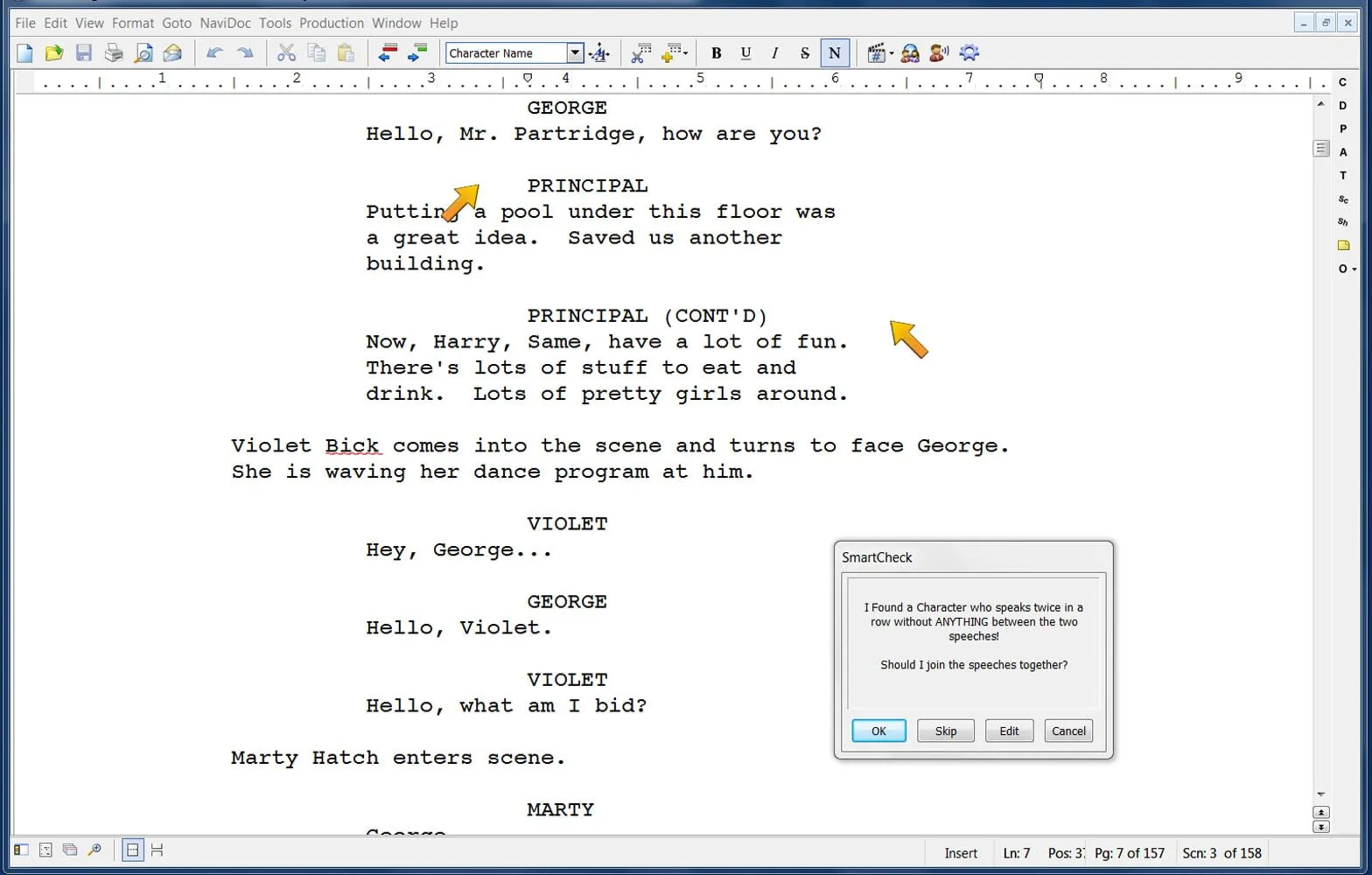Toggle italic formatting

775,53
